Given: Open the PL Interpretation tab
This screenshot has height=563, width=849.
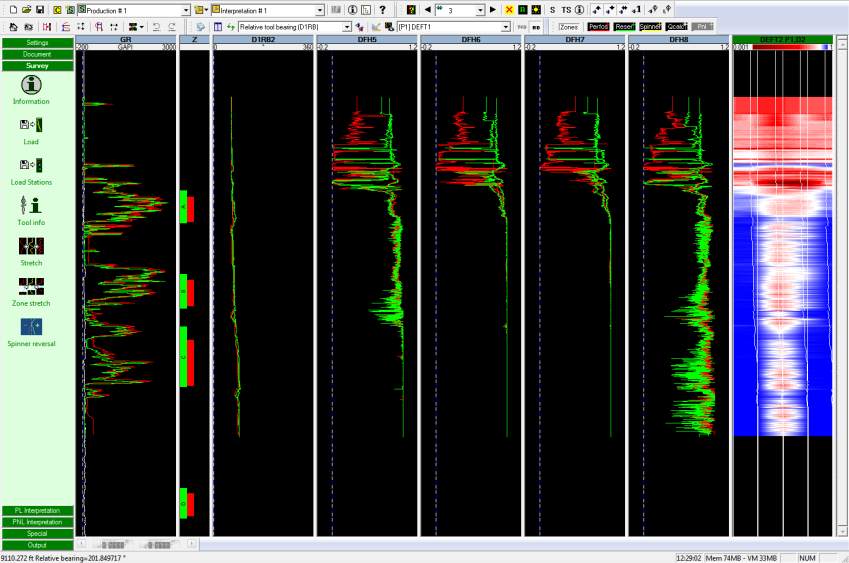Looking at the screenshot, I should pos(37,510).
